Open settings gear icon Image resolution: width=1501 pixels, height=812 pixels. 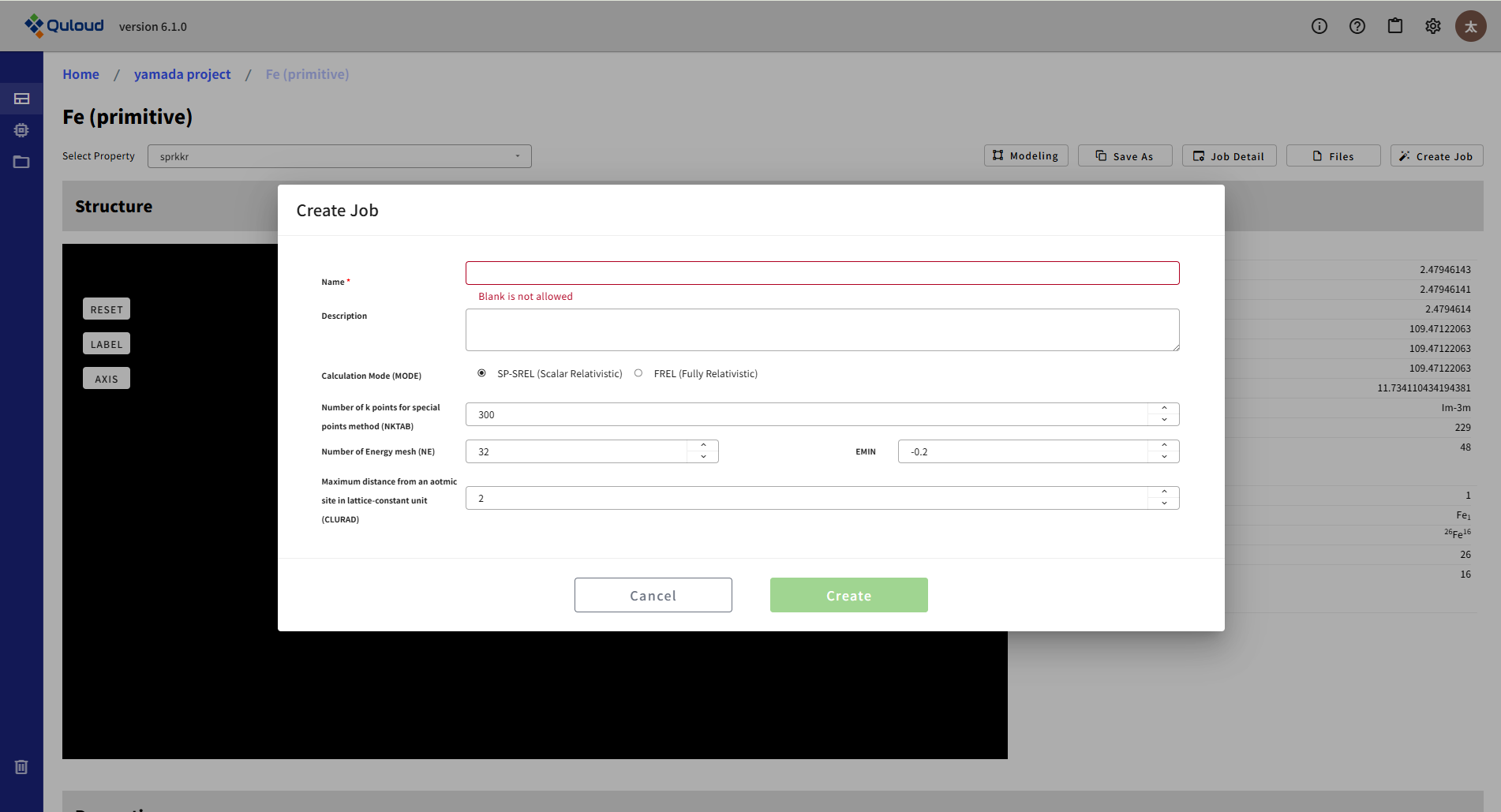(x=1432, y=26)
